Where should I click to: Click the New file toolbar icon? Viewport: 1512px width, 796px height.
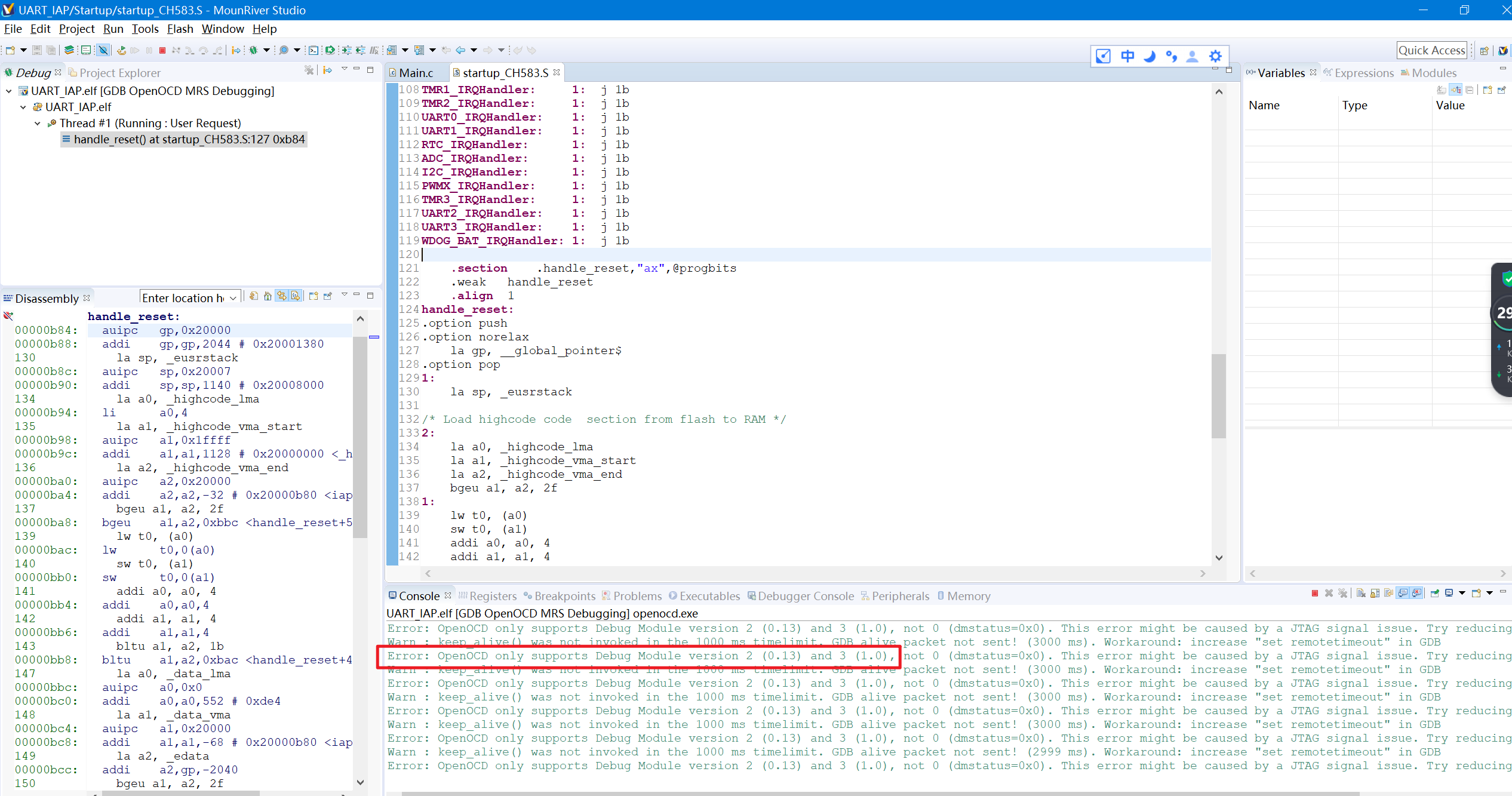coord(10,50)
